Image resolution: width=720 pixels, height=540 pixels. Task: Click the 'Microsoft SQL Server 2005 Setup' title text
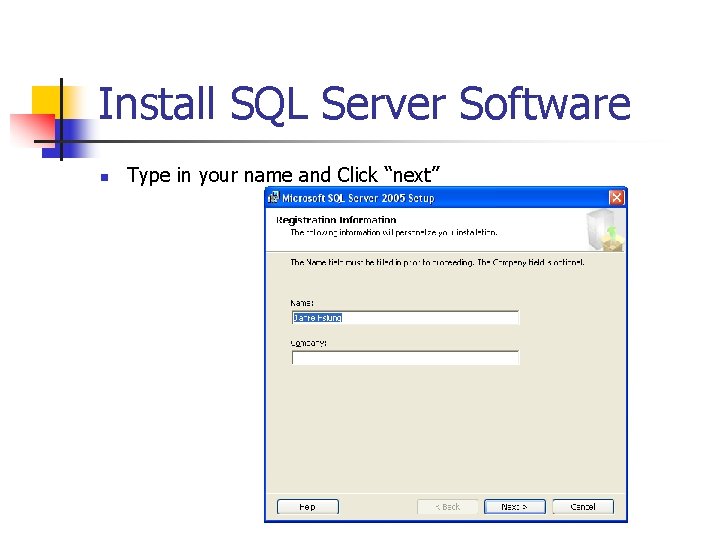click(358, 198)
